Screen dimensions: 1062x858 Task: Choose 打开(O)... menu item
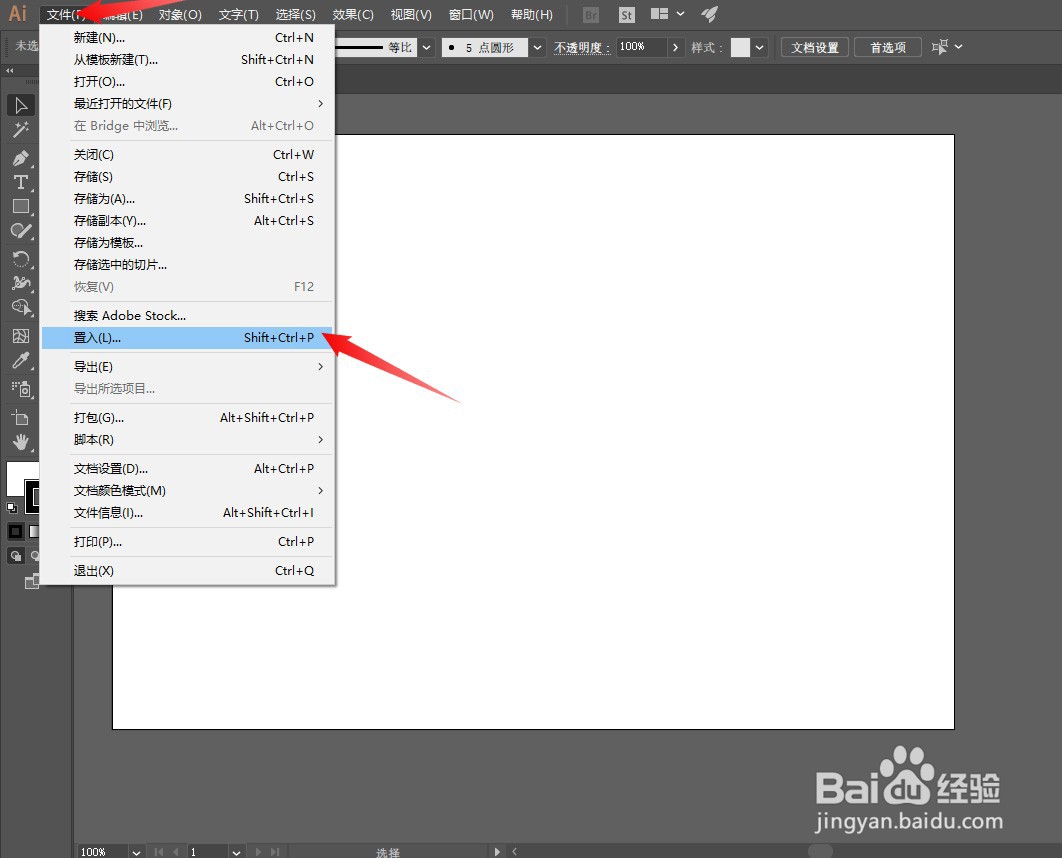point(187,82)
